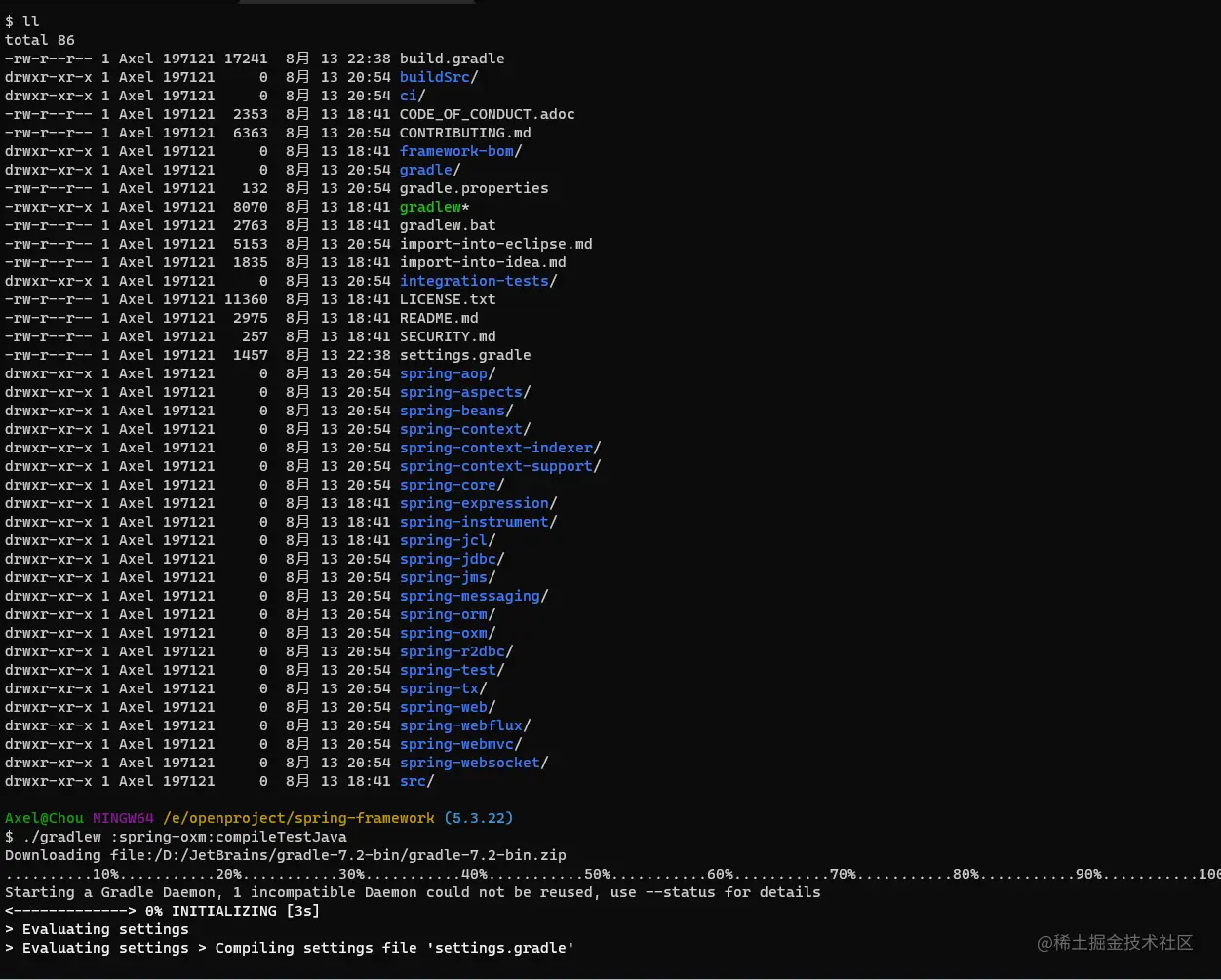Screen dimensions: 1221x980
Task: Select LICENSE.txt file name
Action: [x=448, y=299]
